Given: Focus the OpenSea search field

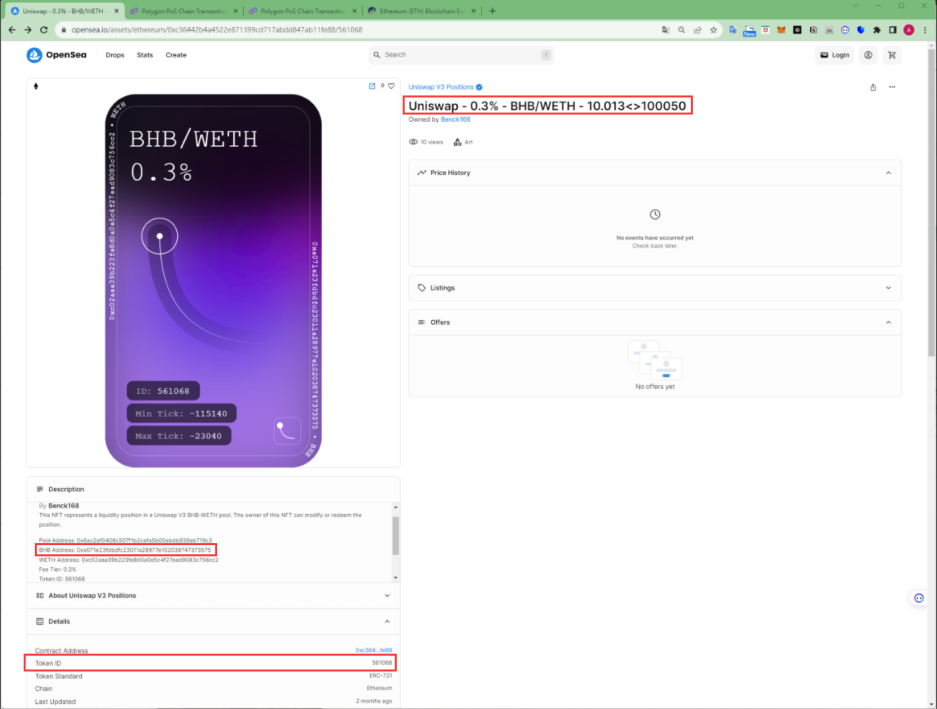Looking at the screenshot, I should (x=461, y=55).
